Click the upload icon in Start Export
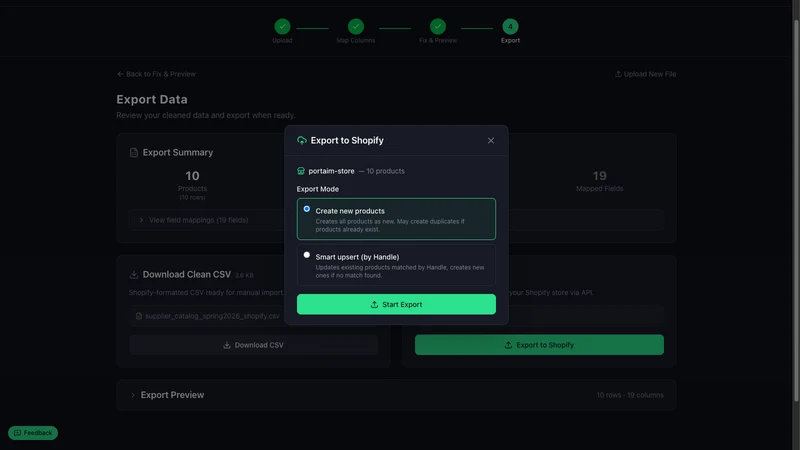The width and height of the screenshot is (800, 450). click(374, 304)
